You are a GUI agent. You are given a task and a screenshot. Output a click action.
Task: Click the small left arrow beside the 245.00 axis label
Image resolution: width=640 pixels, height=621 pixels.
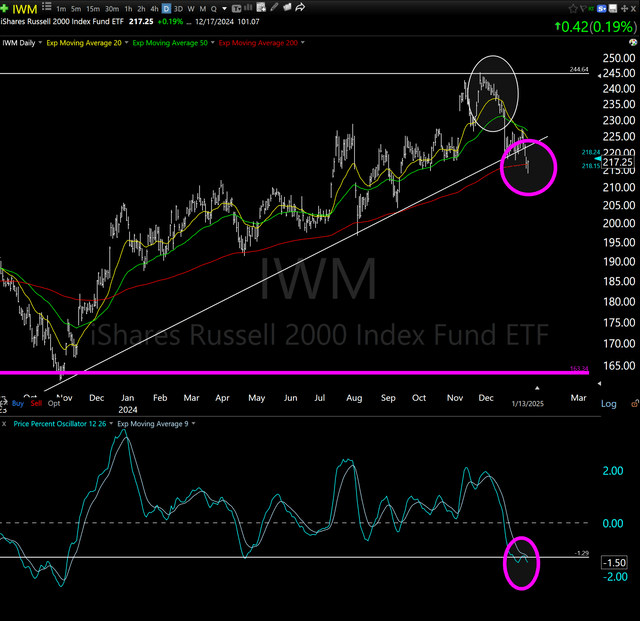[599, 76]
